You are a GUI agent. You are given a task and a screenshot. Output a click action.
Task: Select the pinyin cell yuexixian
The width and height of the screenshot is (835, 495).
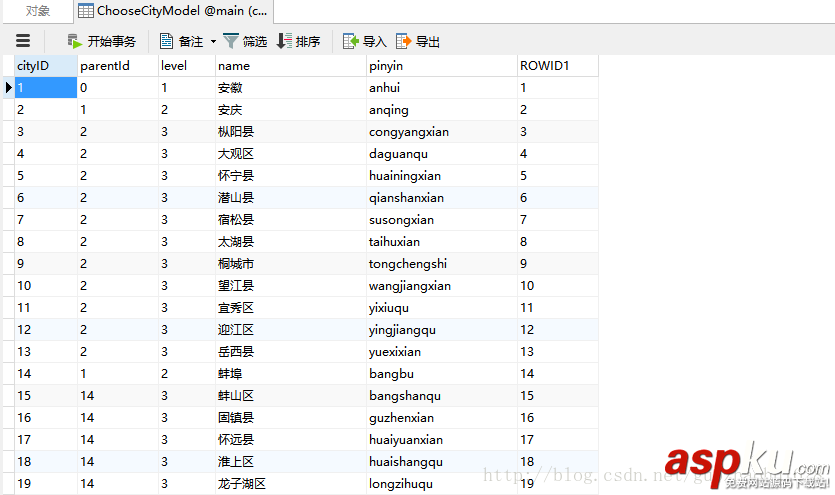442,352
